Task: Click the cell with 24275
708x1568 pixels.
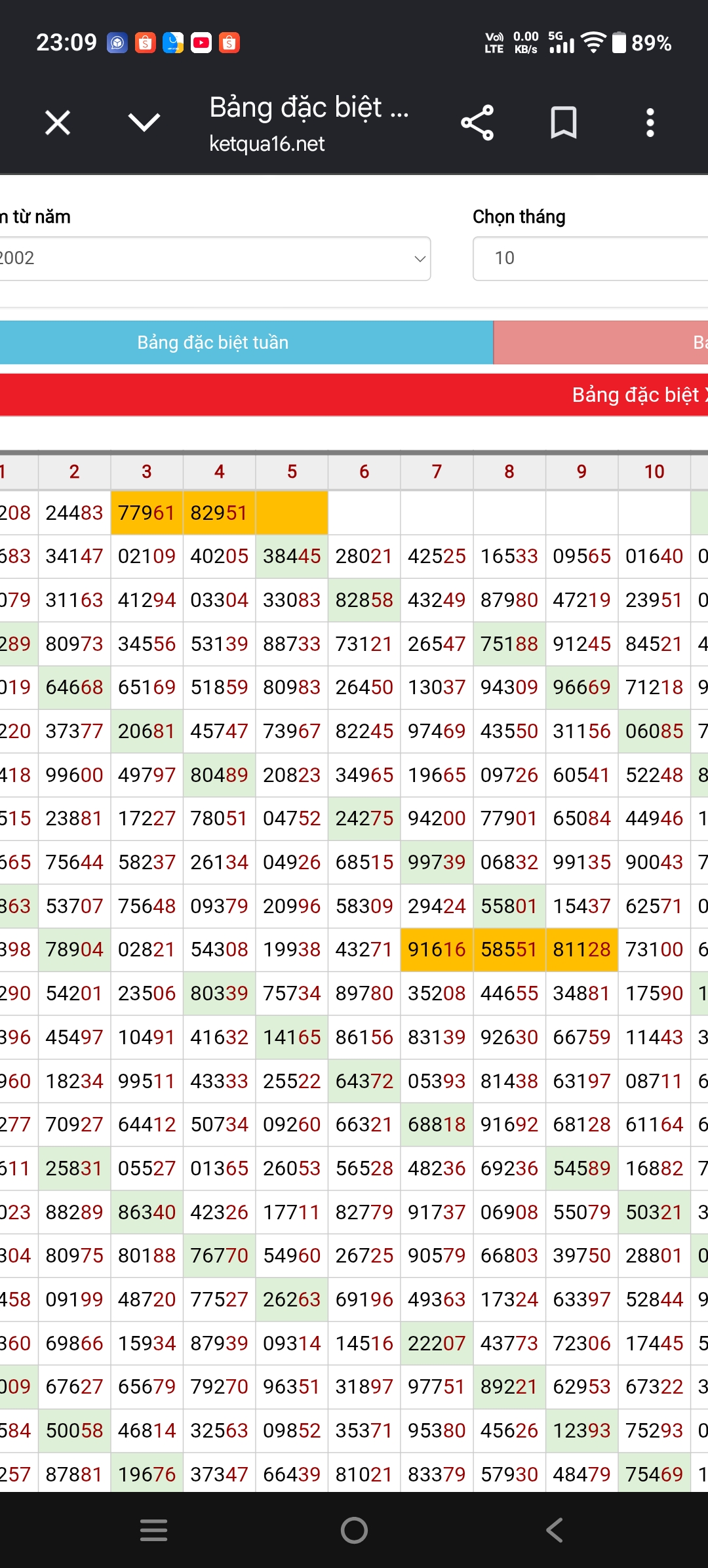Action: click(364, 819)
